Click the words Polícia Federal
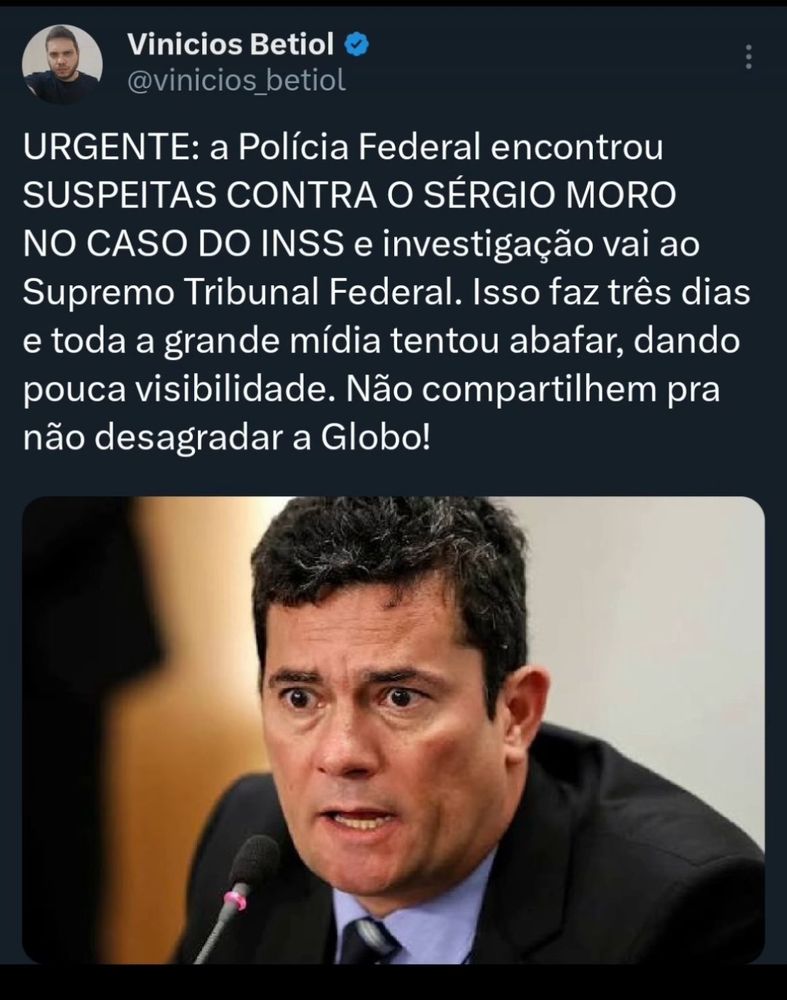The image size is (787, 1000). coord(359,147)
